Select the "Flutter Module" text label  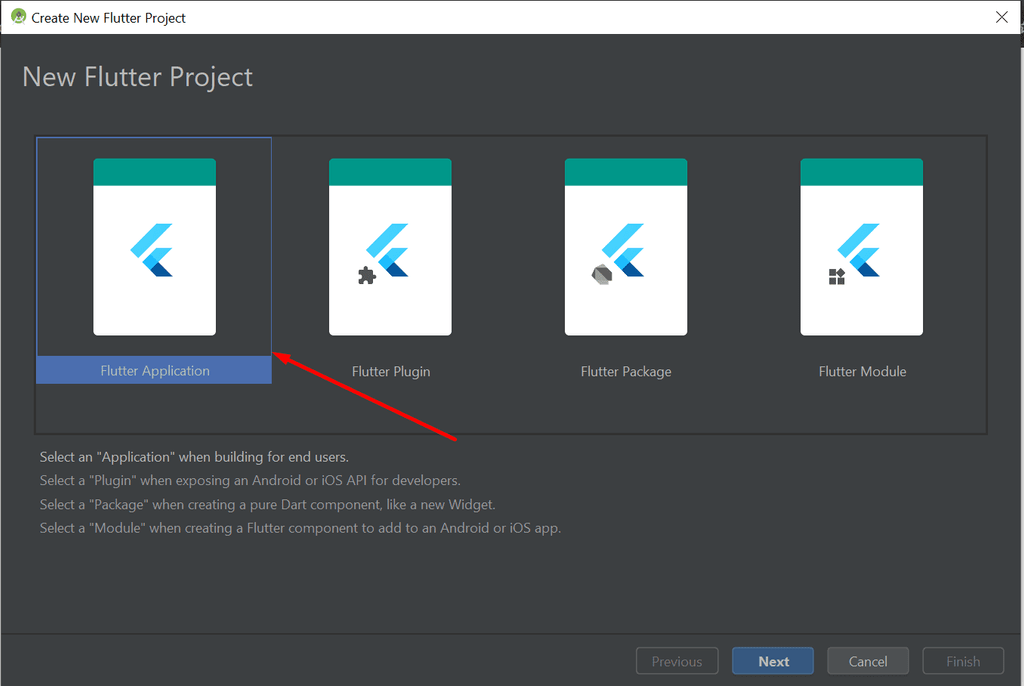[x=862, y=371]
